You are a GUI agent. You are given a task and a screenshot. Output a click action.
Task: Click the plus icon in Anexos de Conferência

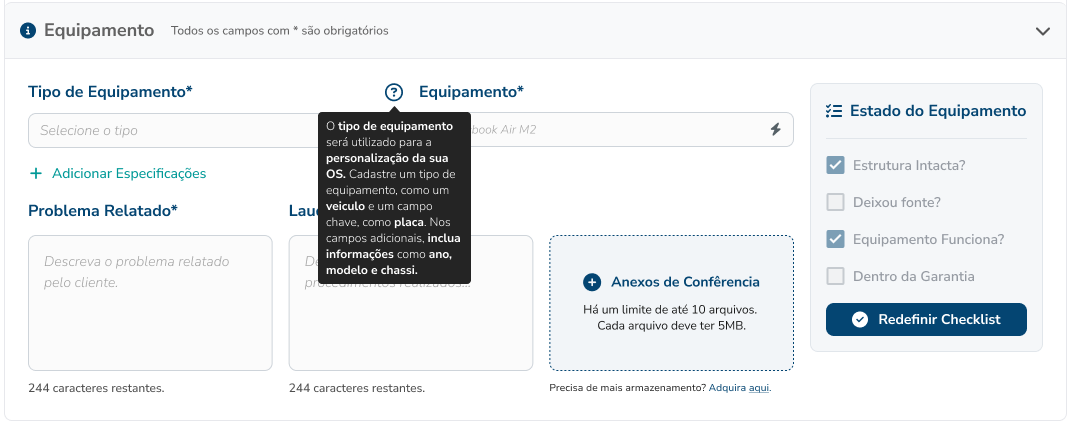coord(592,282)
